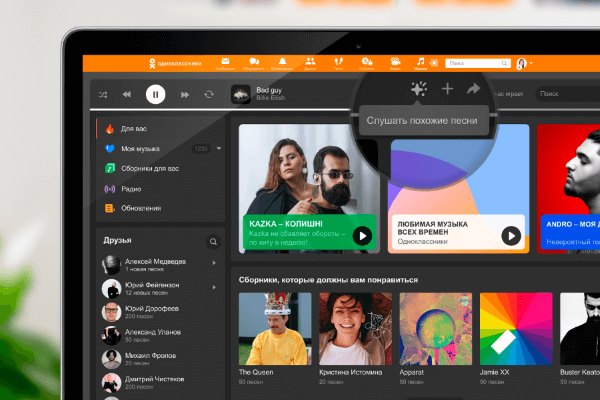The width and height of the screenshot is (600, 400).
Task: Play the KAZKA – КОЛИШНІ banner
Action: 362,236
